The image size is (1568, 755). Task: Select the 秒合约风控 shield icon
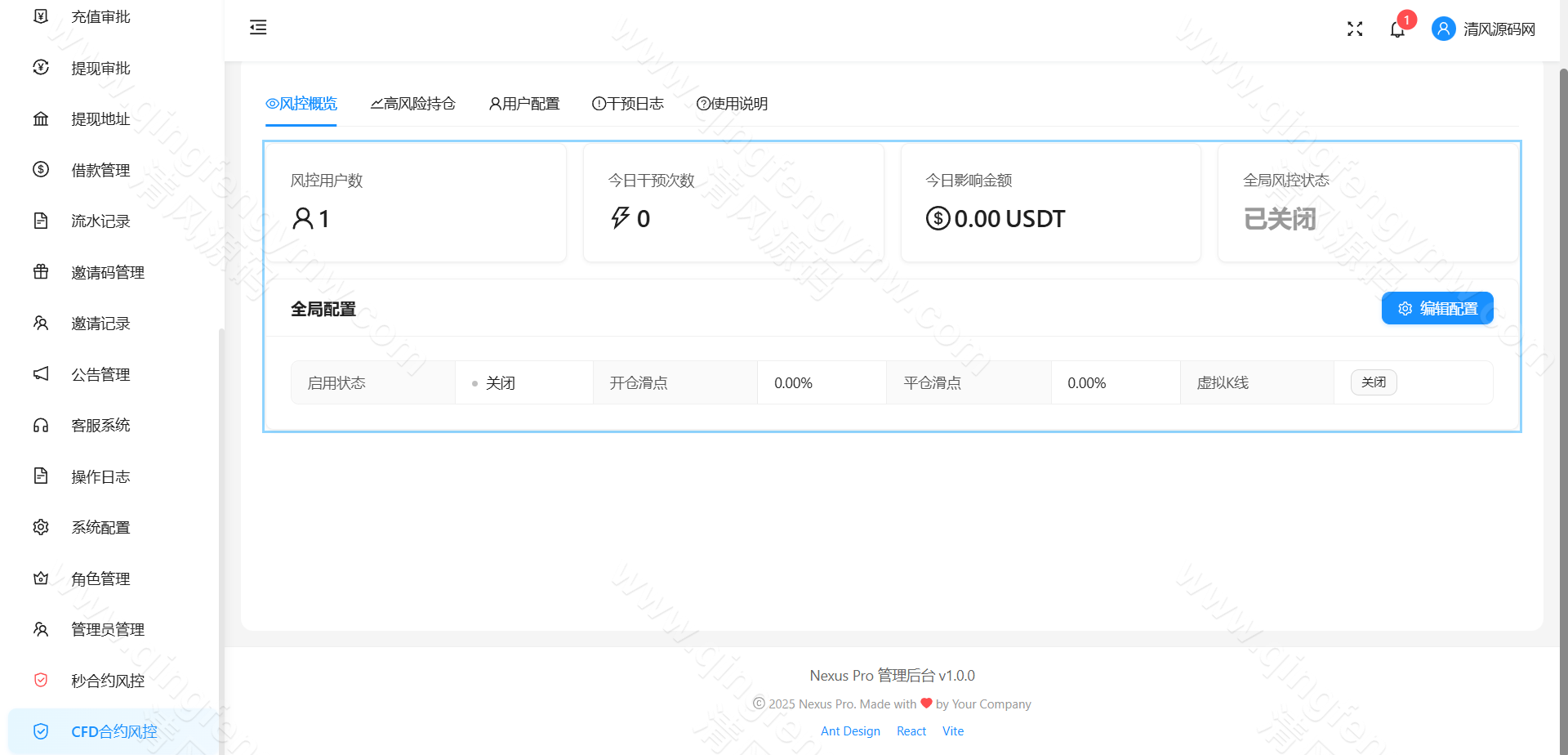[x=41, y=680]
